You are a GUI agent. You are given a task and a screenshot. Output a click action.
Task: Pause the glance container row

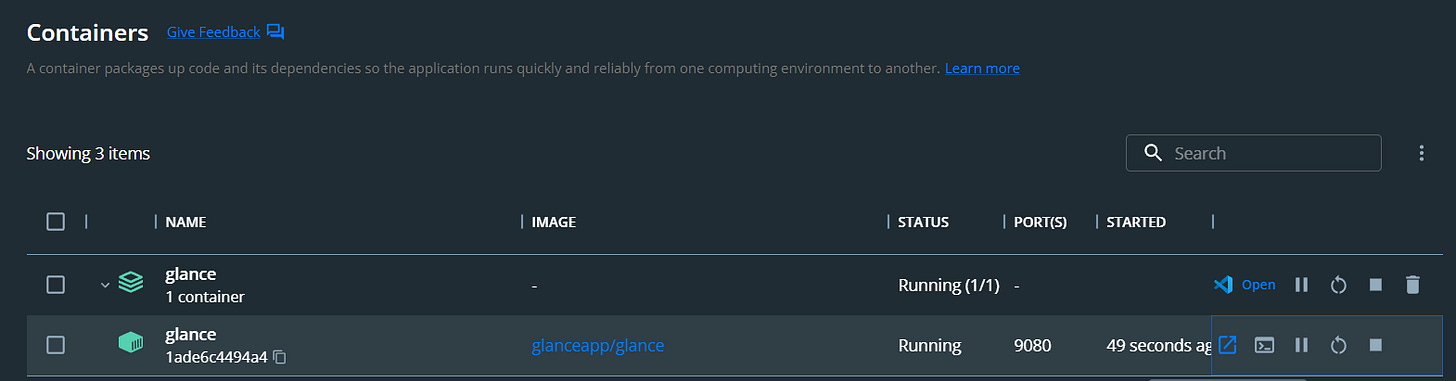1301,345
